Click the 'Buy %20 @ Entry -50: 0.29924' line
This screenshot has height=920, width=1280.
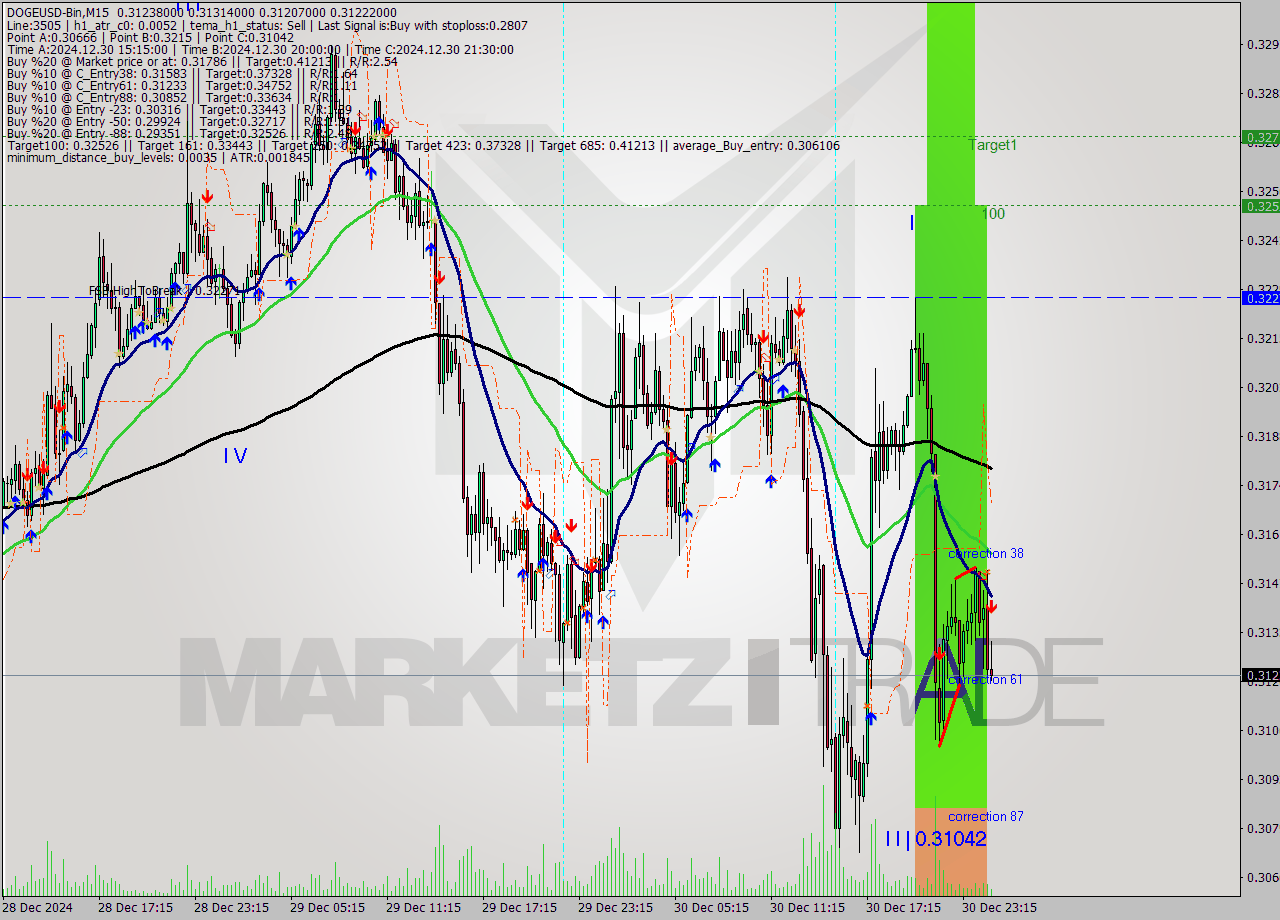181,121
